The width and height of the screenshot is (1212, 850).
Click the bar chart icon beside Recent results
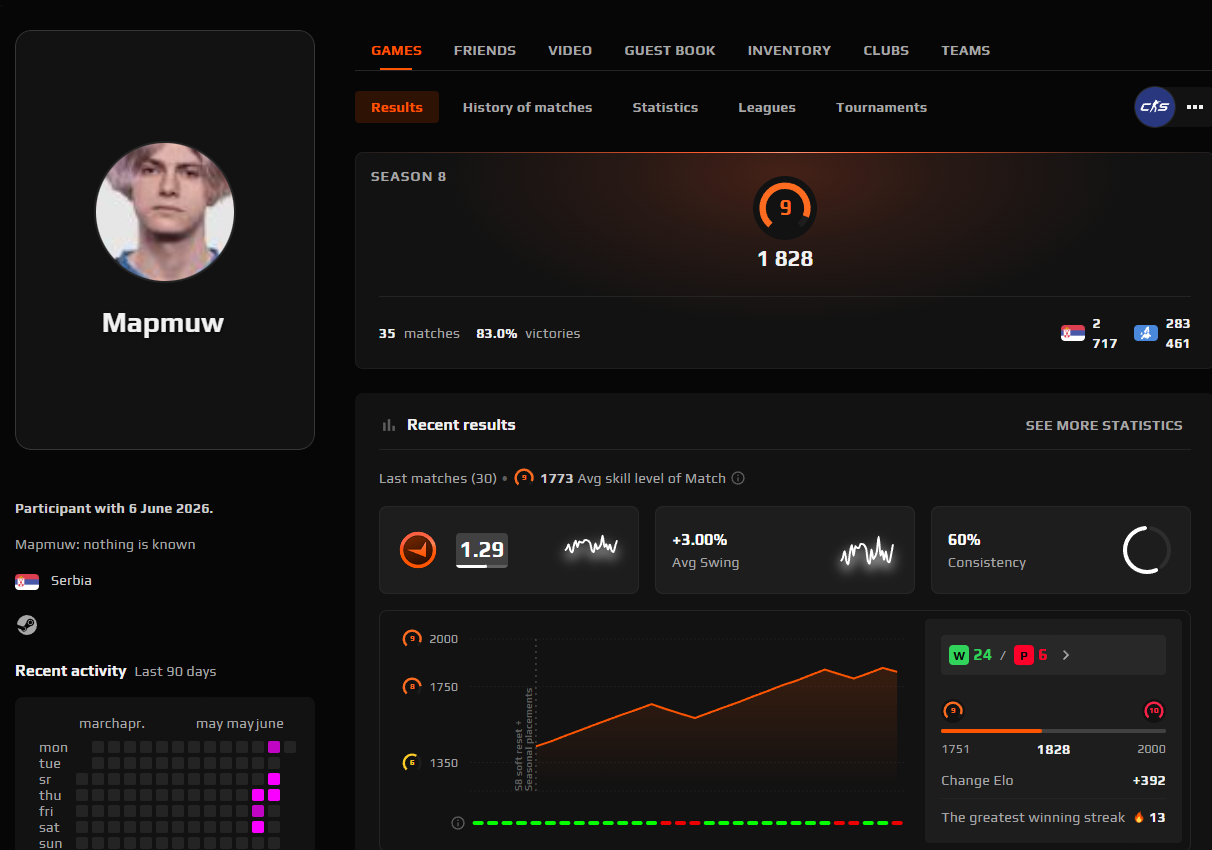click(388, 425)
